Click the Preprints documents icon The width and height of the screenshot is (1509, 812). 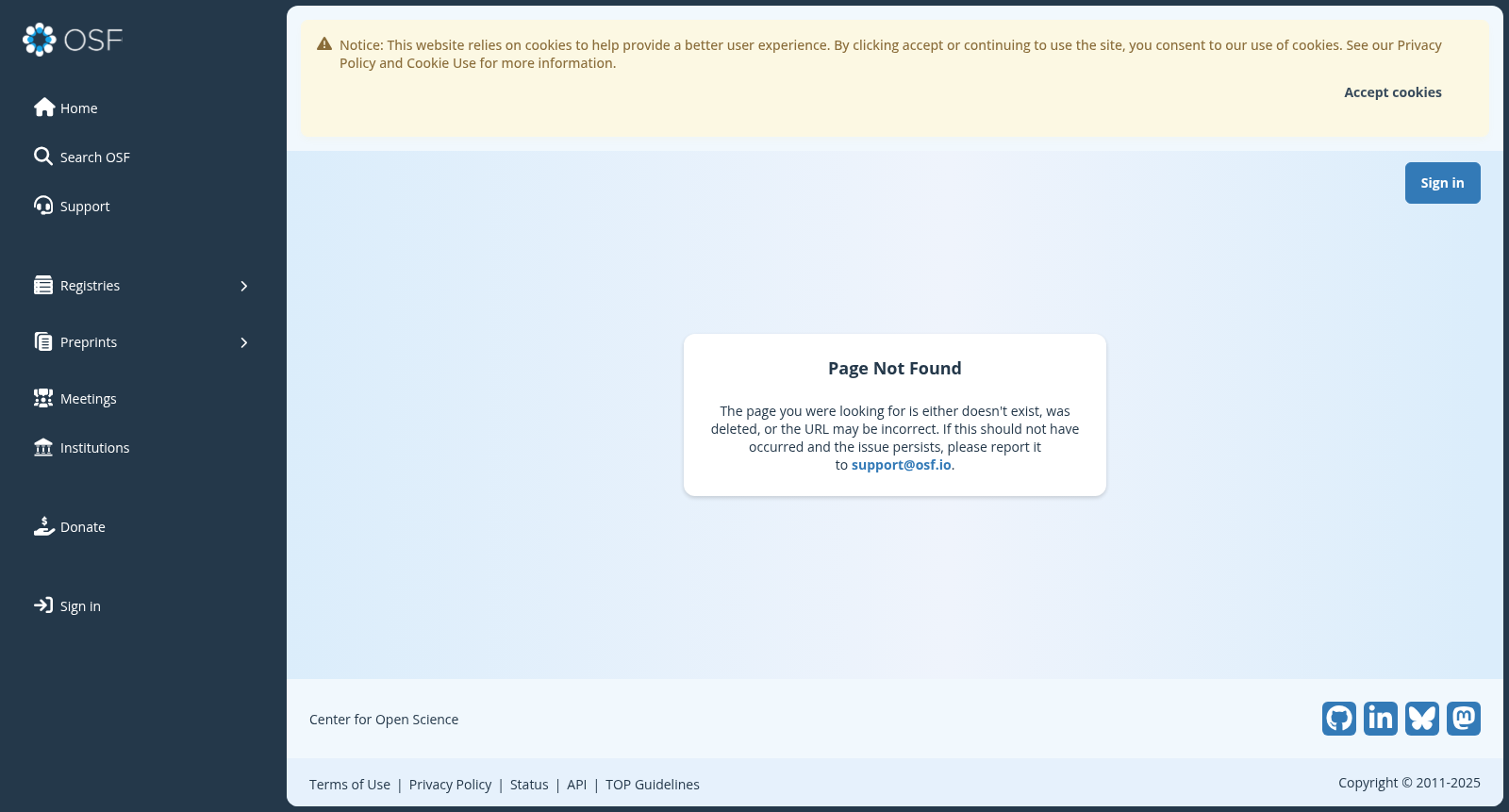(x=43, y=341)
